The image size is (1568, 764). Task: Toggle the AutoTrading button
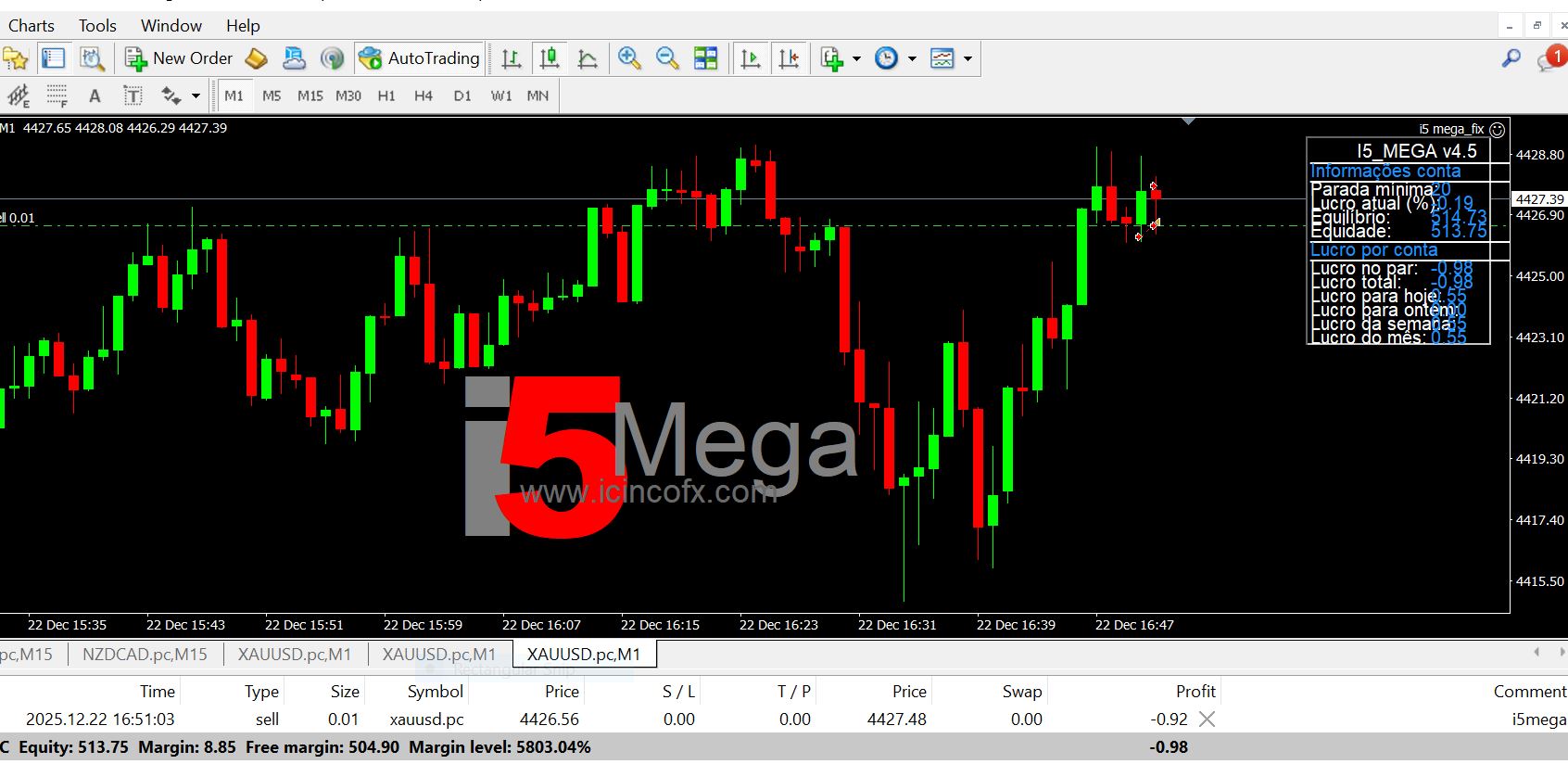[x=420, y=58]
